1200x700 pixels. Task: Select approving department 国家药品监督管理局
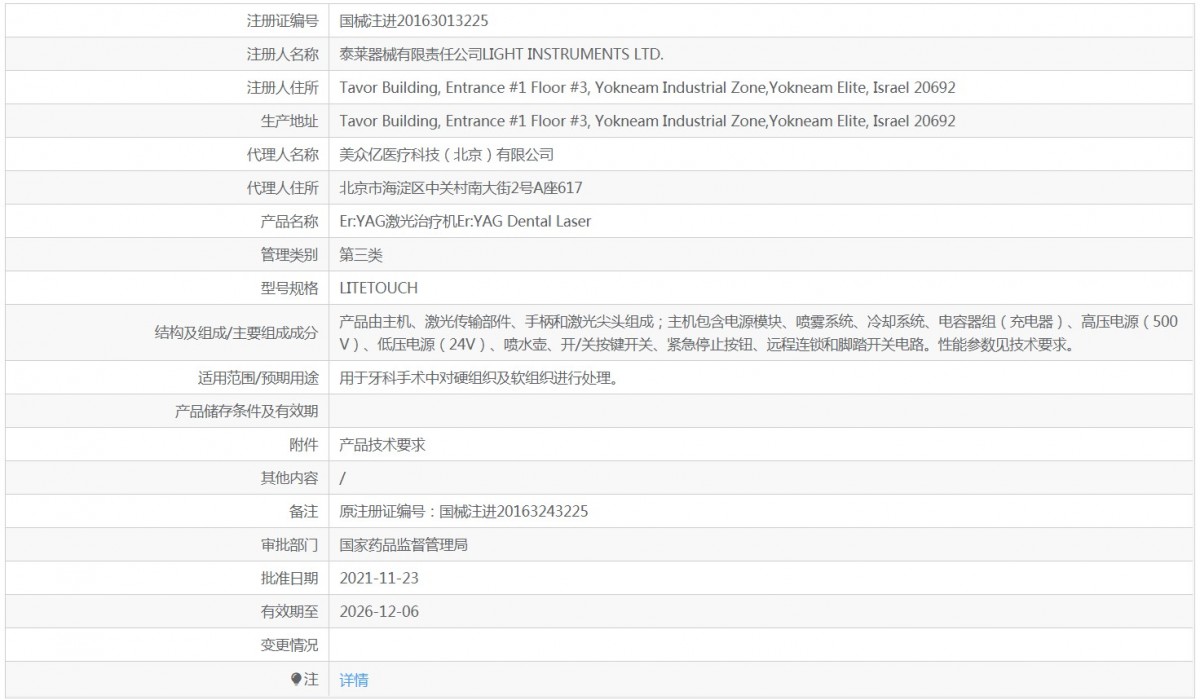(x=404, y=545)
